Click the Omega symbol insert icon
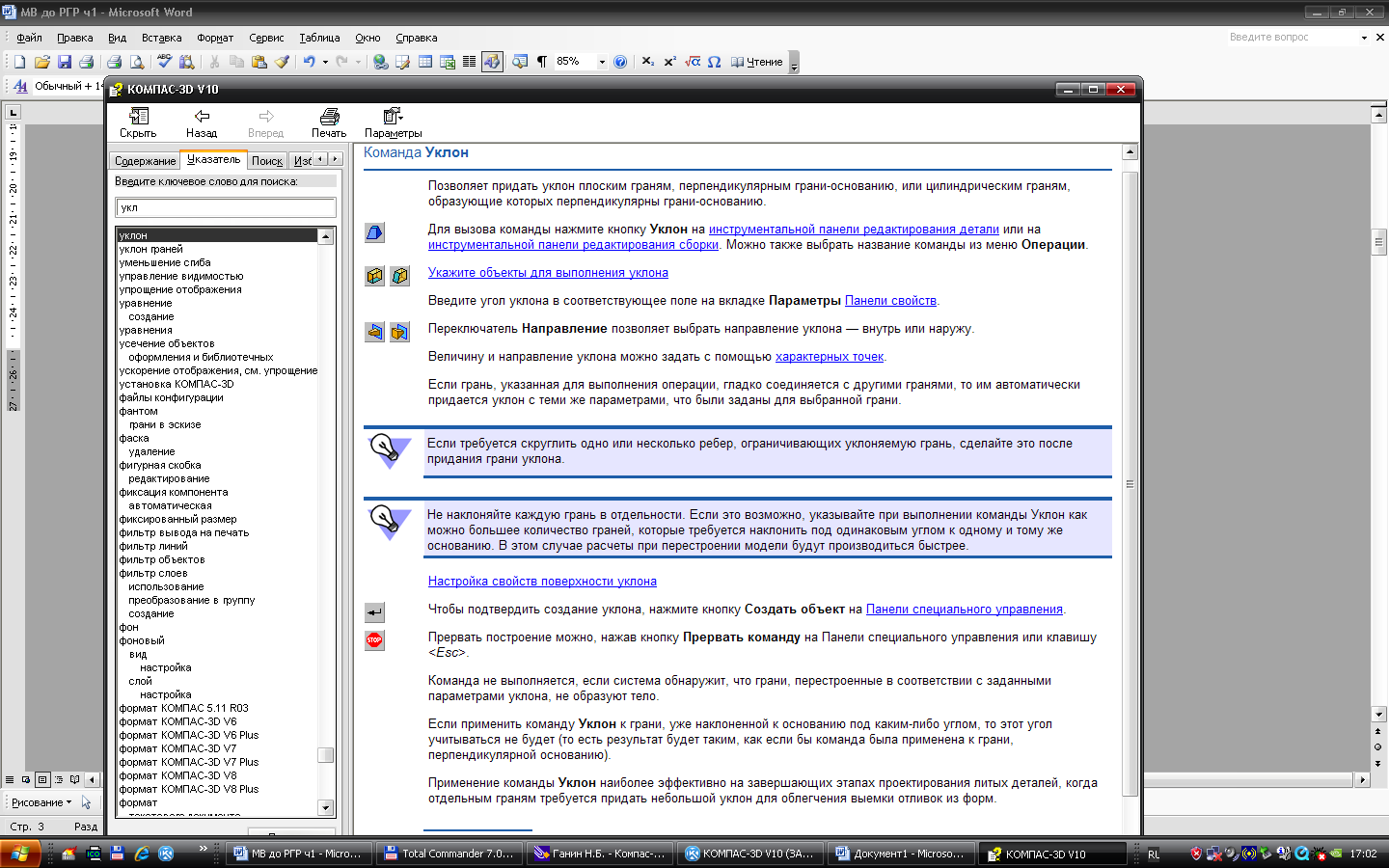Image resolution: width=1389 pixels, height=868 pixels. point(715,62)
